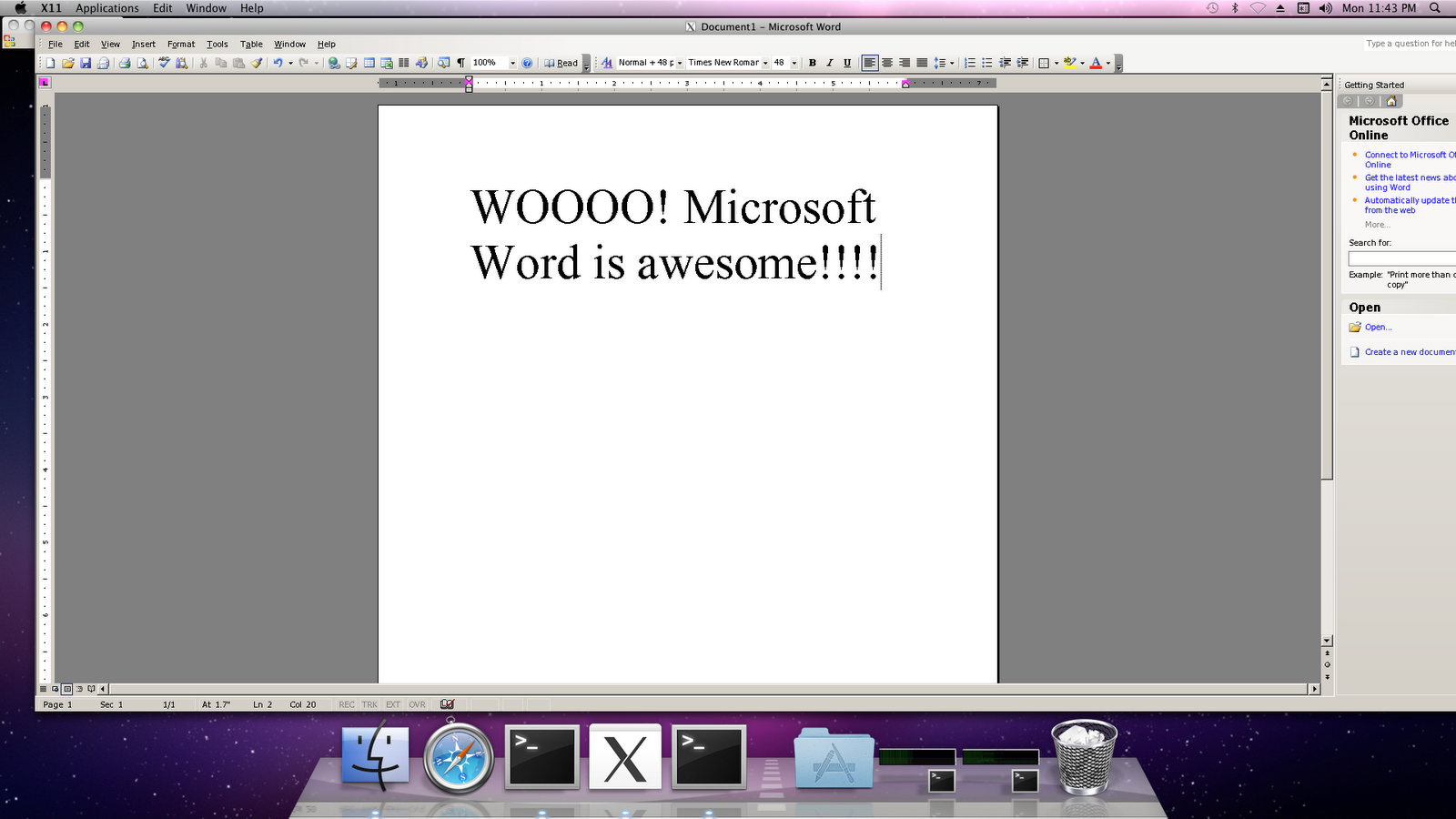Toggle italic formatting
1456x819 pixels.
point(829,63)
